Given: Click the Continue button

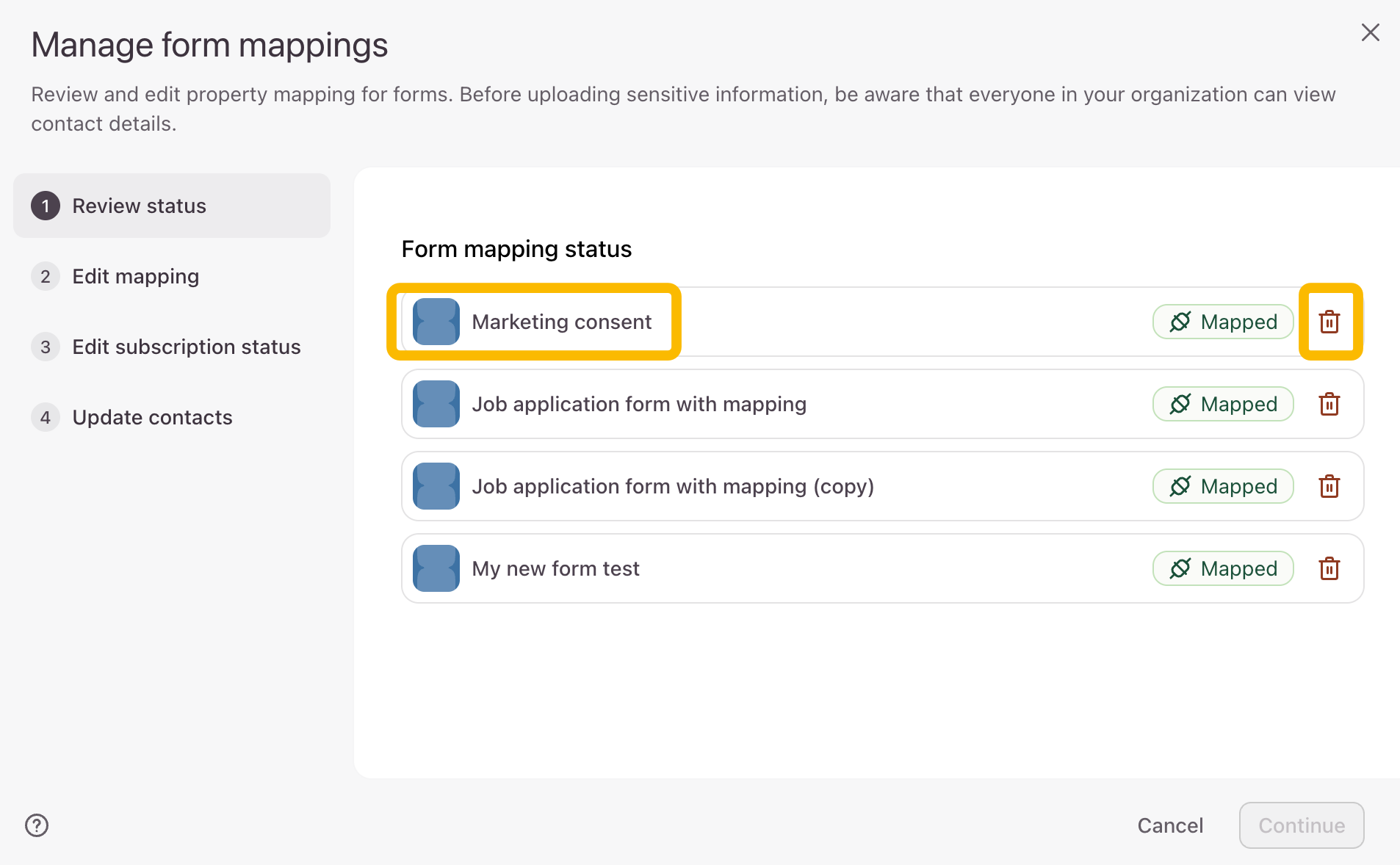Looking at the screenshot, I should 1301,825.
